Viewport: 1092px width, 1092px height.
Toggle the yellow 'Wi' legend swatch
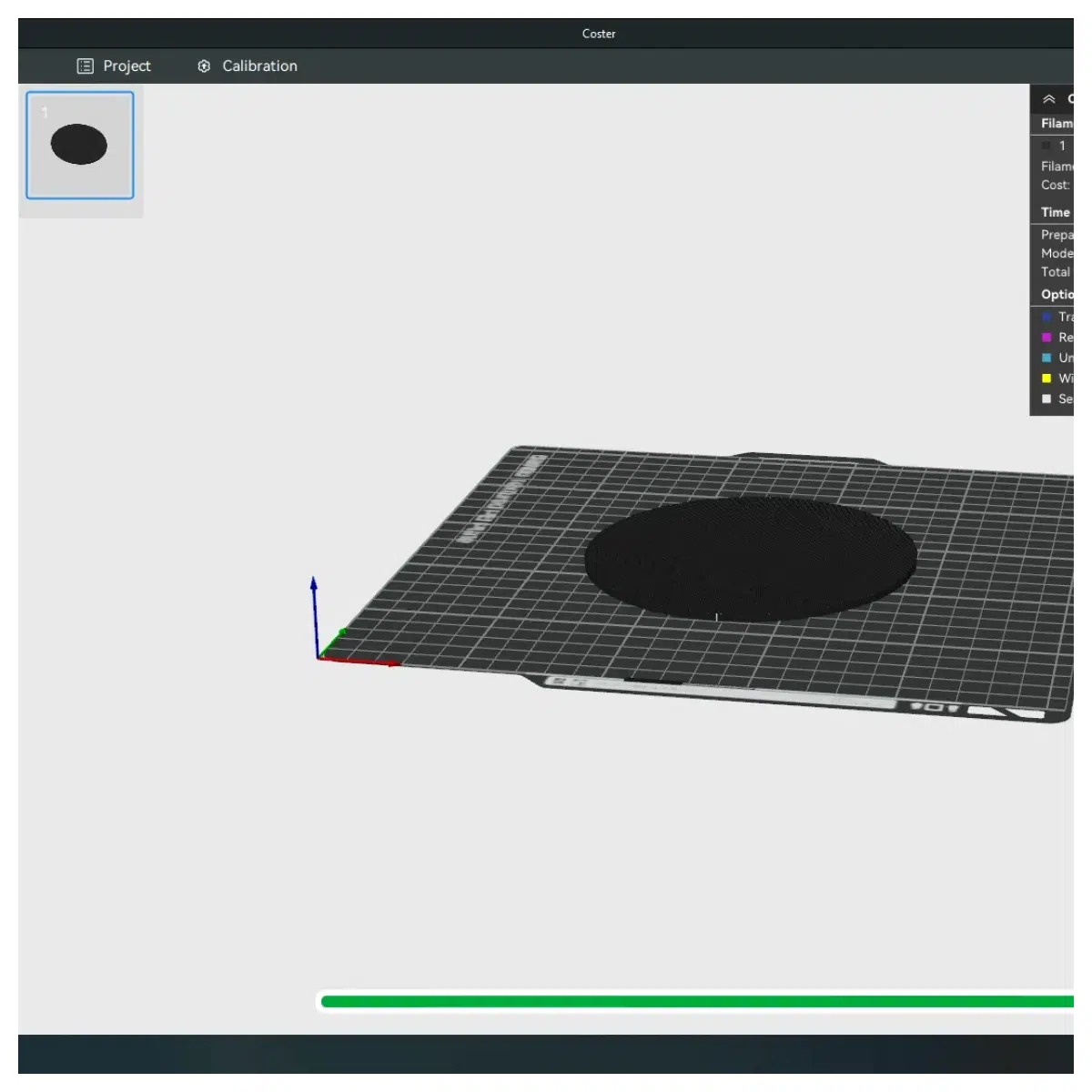tap(1046, 379)
